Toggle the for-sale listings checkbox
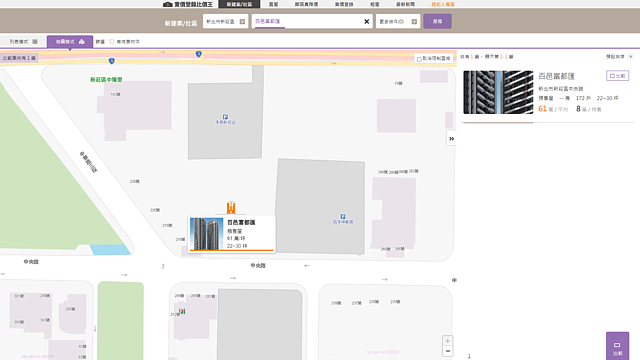This screenshot has height=360, width=640. pos(112,42)
